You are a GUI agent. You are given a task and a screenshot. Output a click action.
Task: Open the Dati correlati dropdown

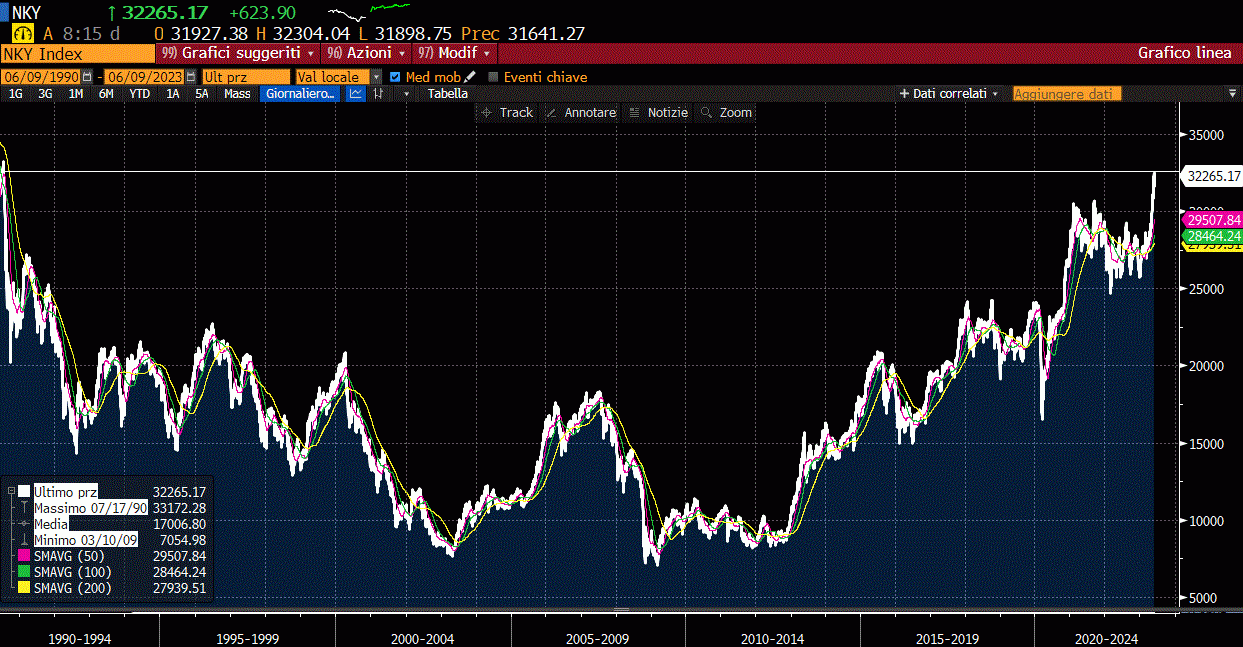950,94
